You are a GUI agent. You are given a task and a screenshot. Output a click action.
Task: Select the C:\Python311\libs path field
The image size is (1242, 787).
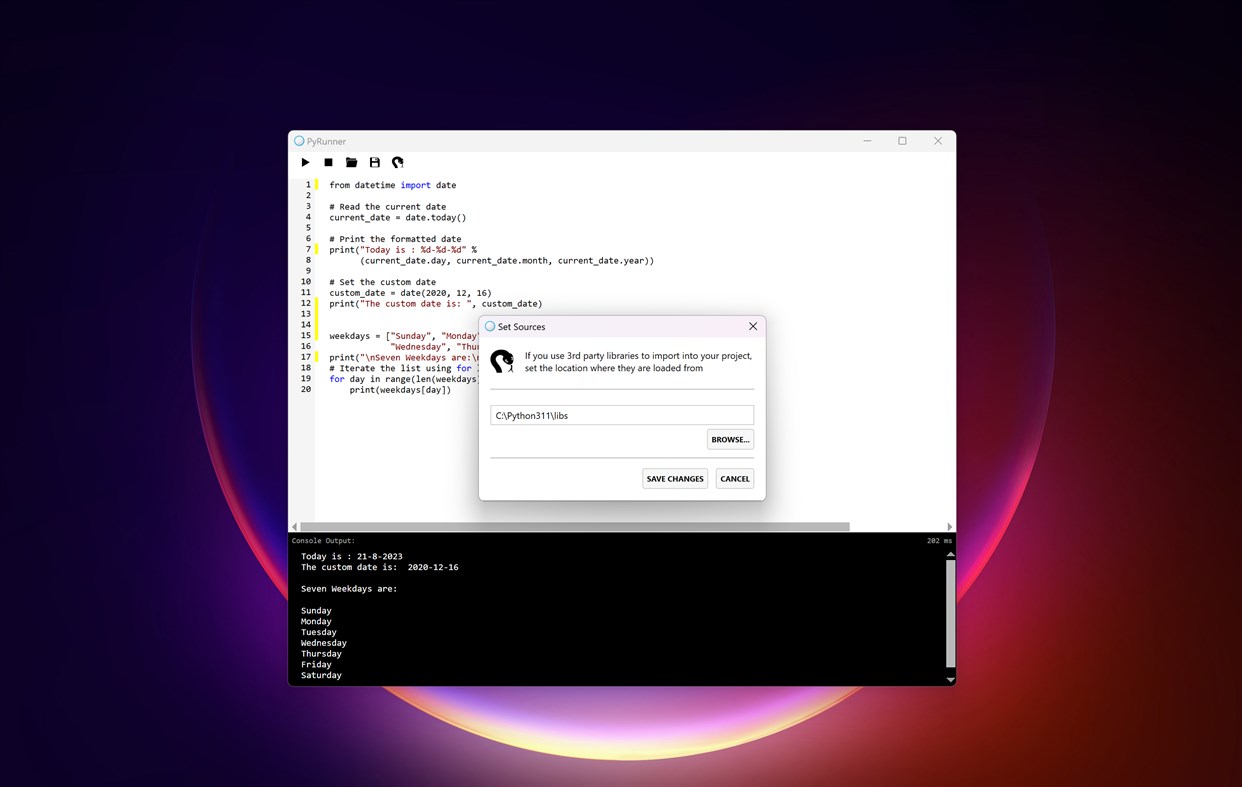click(x=621, y=415)
